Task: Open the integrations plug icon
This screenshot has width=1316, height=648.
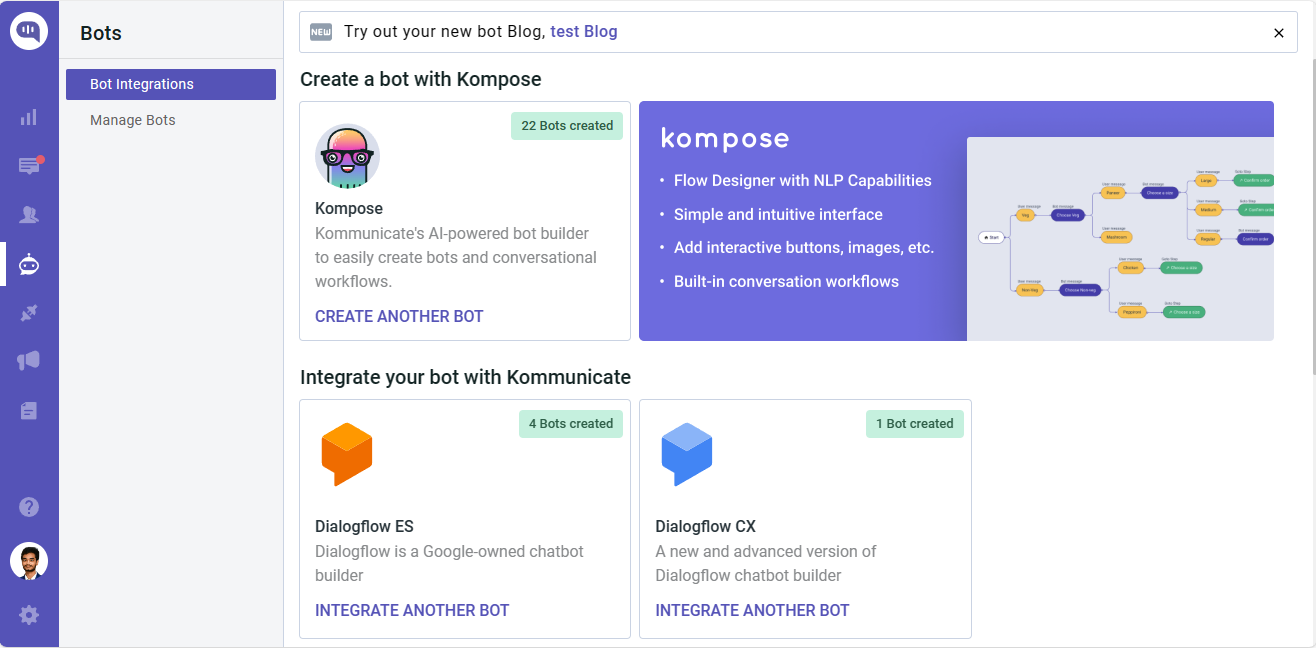Action: [29, 313]
